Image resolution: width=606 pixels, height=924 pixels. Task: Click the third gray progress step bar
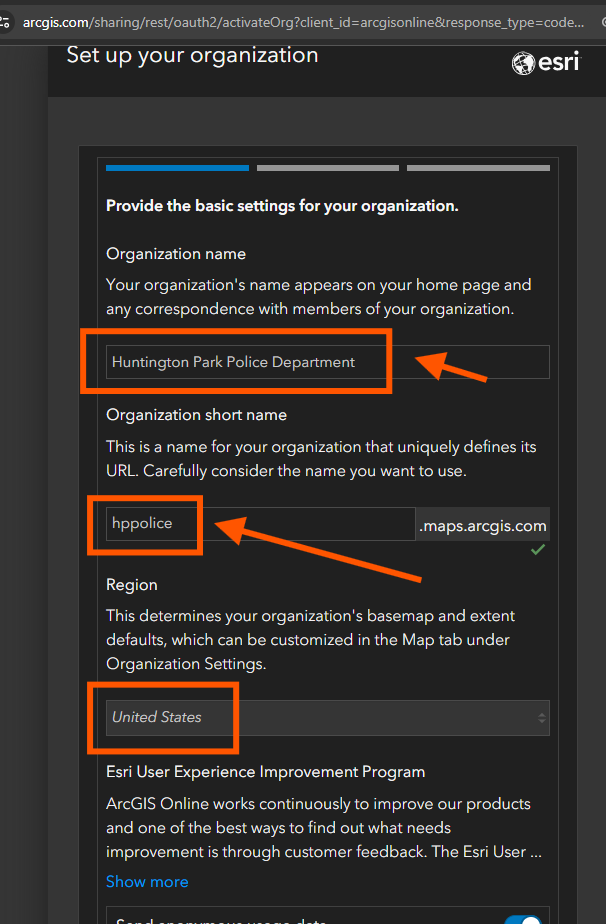478,168
